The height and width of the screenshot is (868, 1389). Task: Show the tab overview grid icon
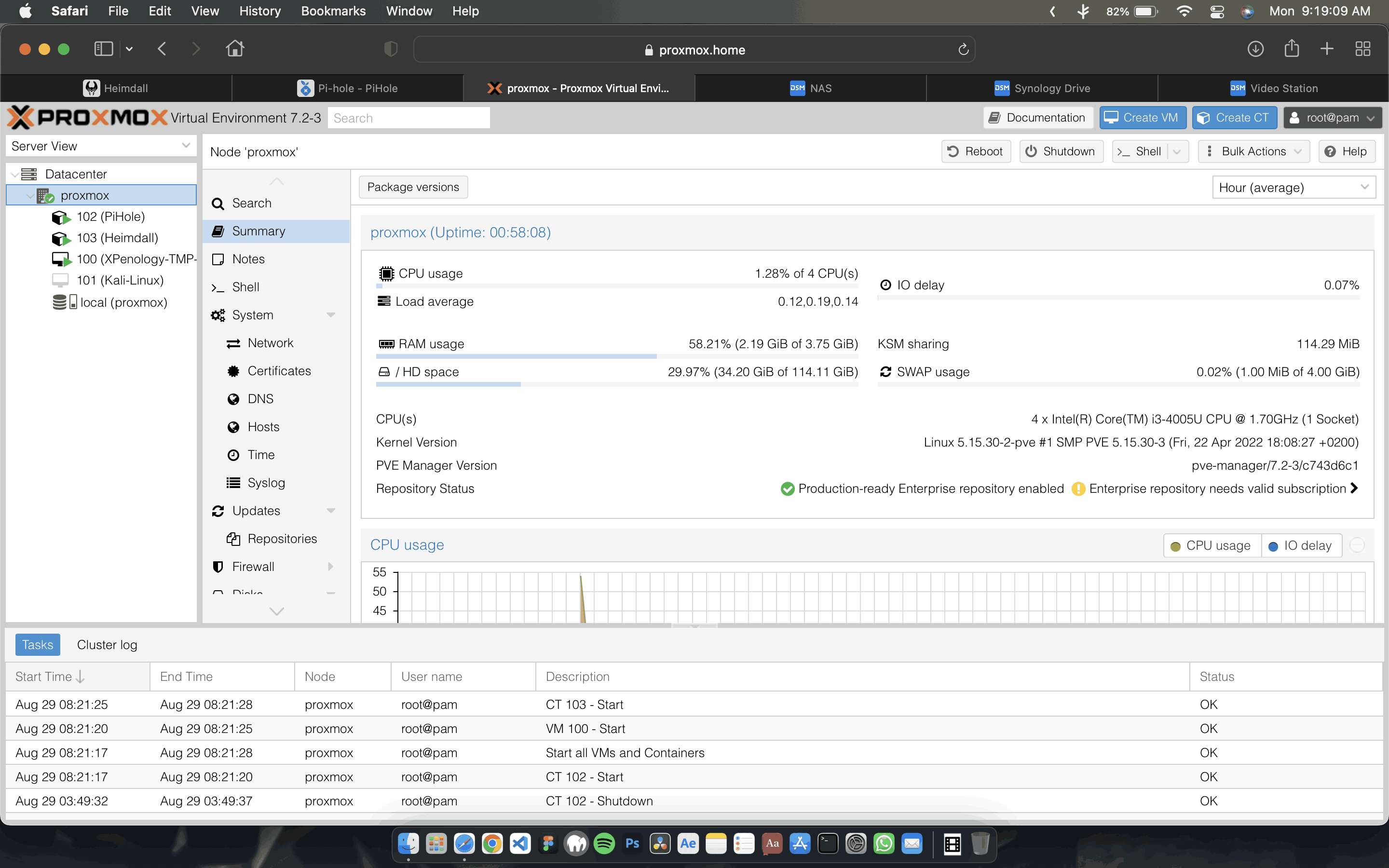(x=1362, y=49)
